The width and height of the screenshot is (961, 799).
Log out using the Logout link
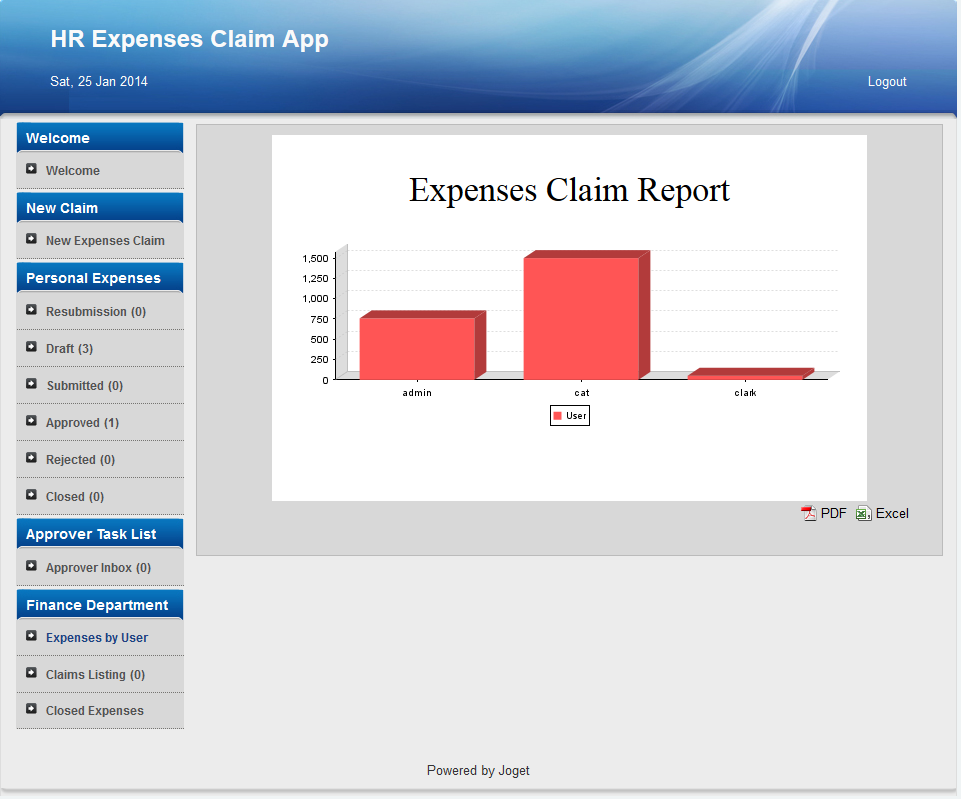coord(886,82)
